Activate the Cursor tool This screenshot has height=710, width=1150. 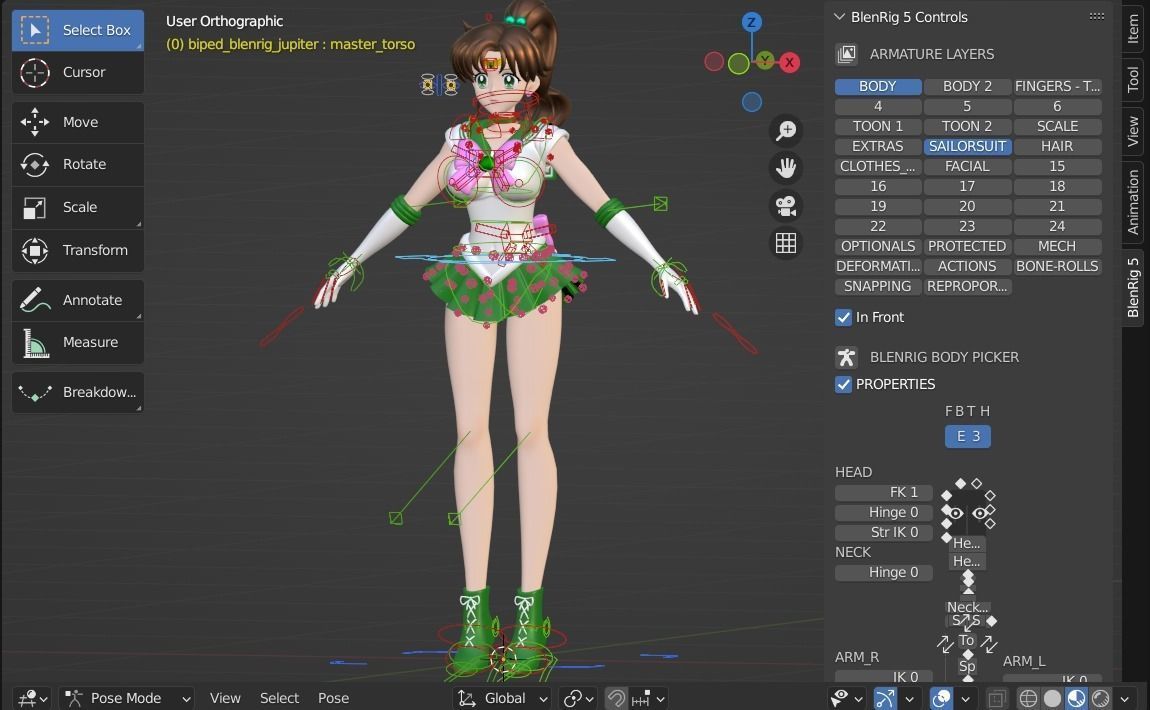(x=78, y=73)
